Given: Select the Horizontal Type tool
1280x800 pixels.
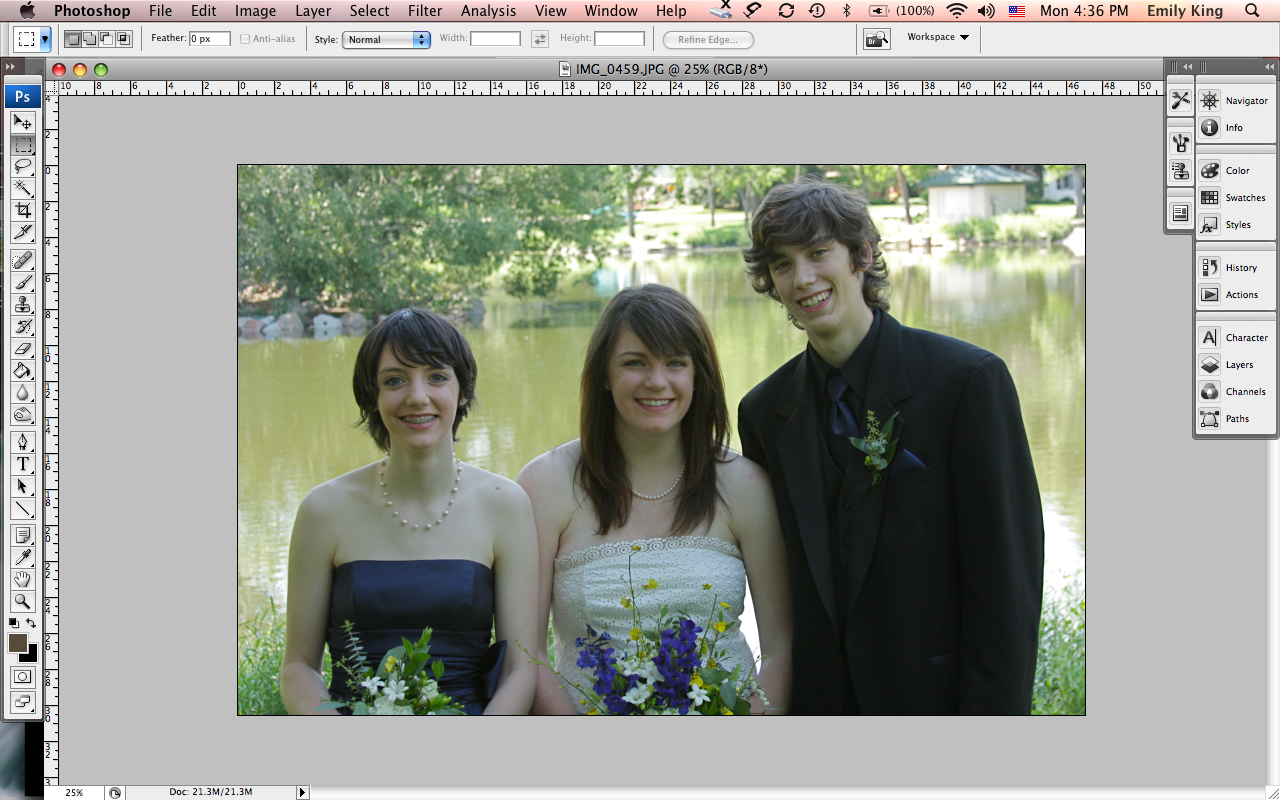Looking at the screenshot, I should pyautogui.click(x=22, y=464).
